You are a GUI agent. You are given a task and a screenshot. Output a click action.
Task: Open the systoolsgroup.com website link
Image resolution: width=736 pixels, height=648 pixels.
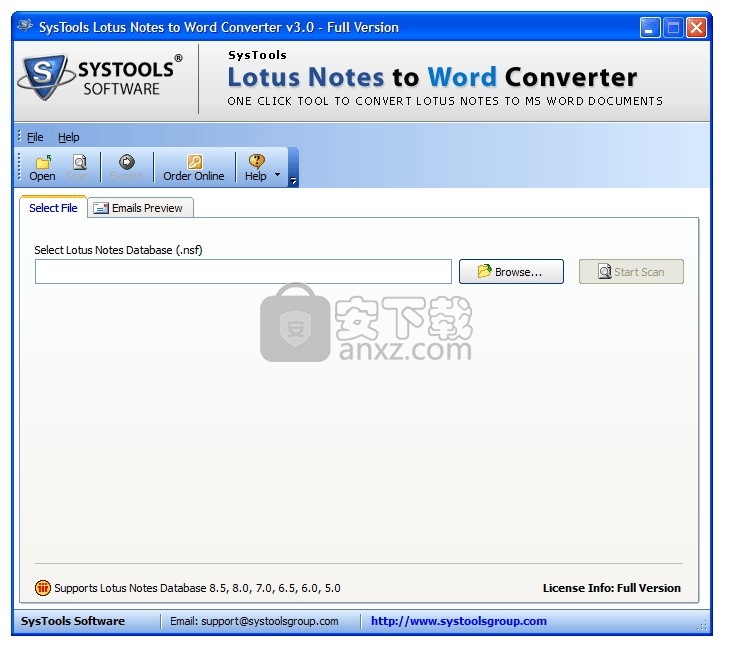[459, 621]
